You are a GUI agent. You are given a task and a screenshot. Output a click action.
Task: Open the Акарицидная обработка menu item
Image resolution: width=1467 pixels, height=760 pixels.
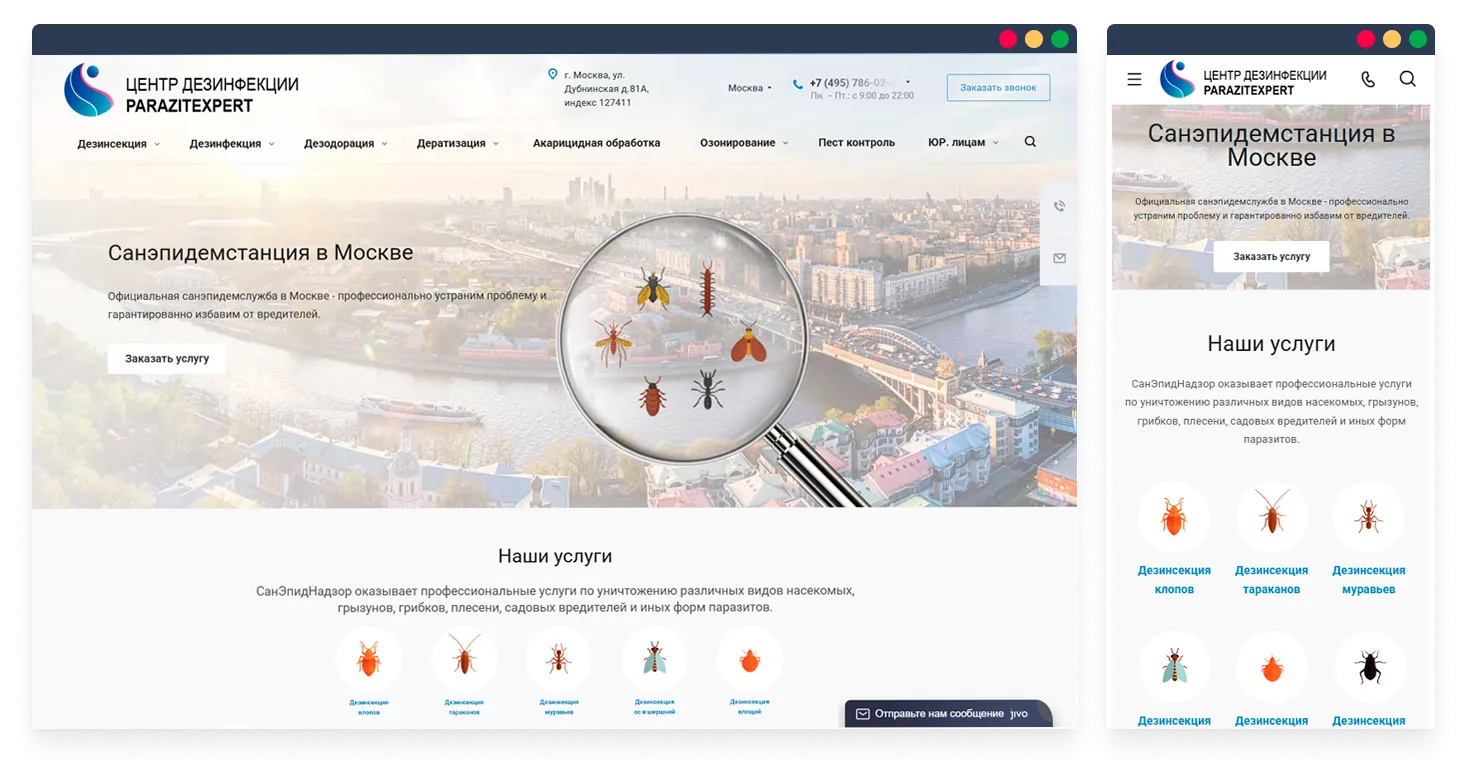(596, 143)
